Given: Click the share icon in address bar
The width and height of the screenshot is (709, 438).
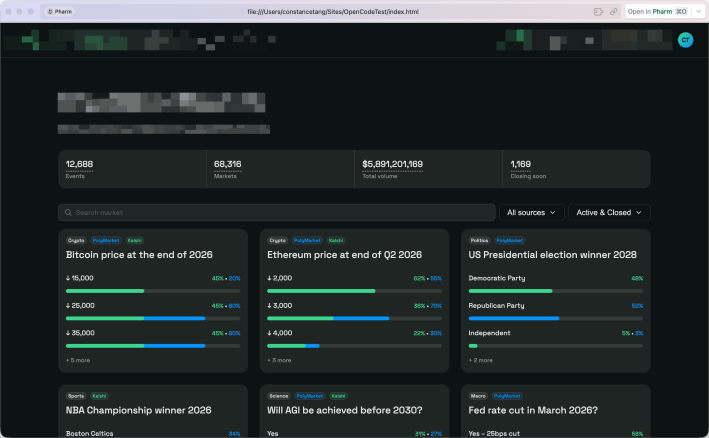Looking at the screenshot, I should (598, 12).
